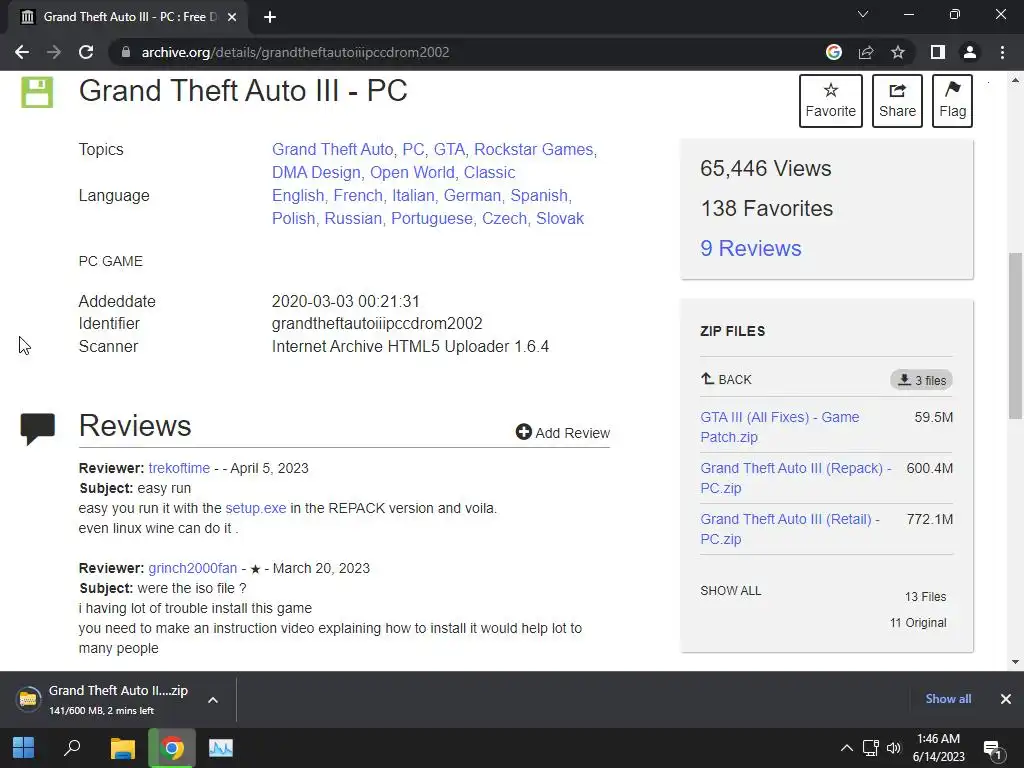Click the address bar URL field
The height and width of the screenshot is (768, 1024).
coord(470,52)
